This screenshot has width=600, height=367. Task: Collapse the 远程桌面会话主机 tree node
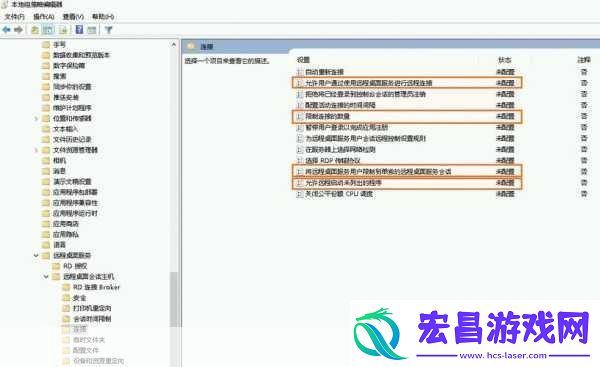46,276
